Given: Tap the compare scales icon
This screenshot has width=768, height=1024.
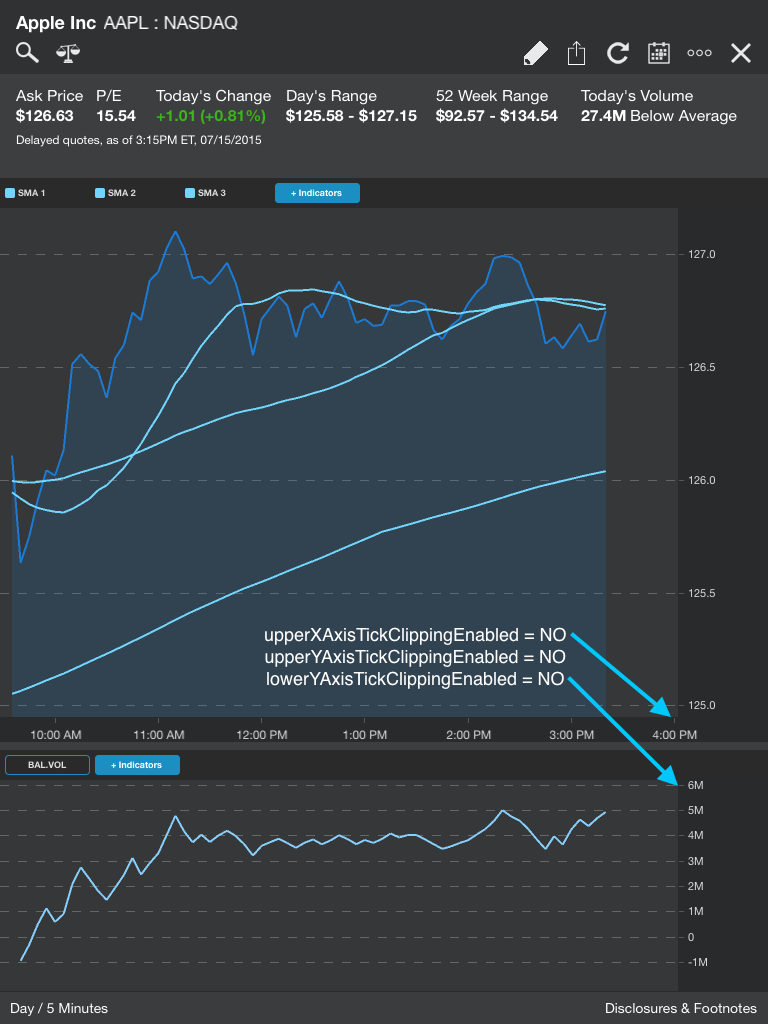Looking at the screenshot, I should (x=68, y=53).
